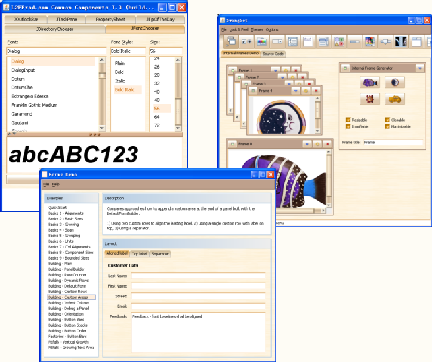Open the Option Pane demo toolbar icon
432x362 pixels.
coord(339,42)
